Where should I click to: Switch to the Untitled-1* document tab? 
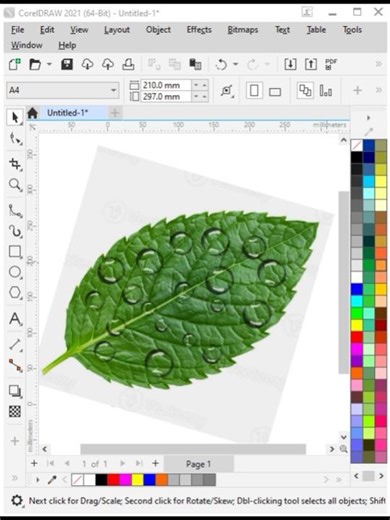68,113
